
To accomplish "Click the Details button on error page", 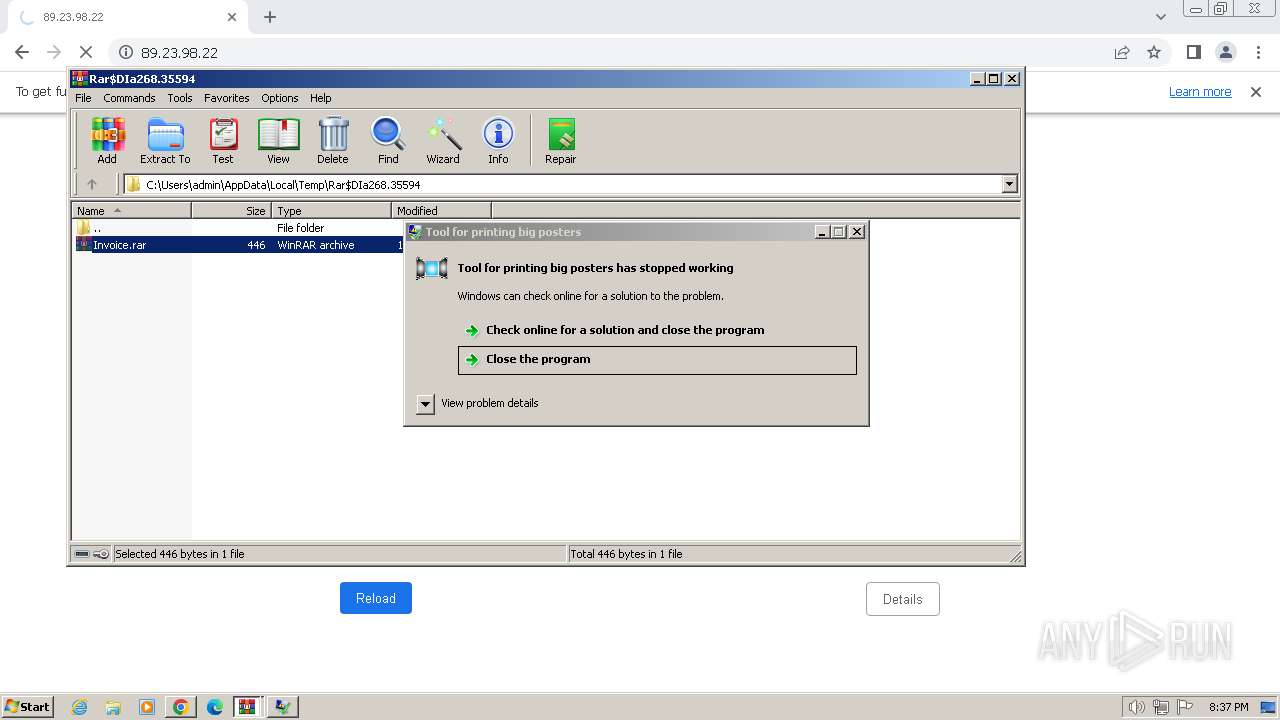I will click(903, 599).
